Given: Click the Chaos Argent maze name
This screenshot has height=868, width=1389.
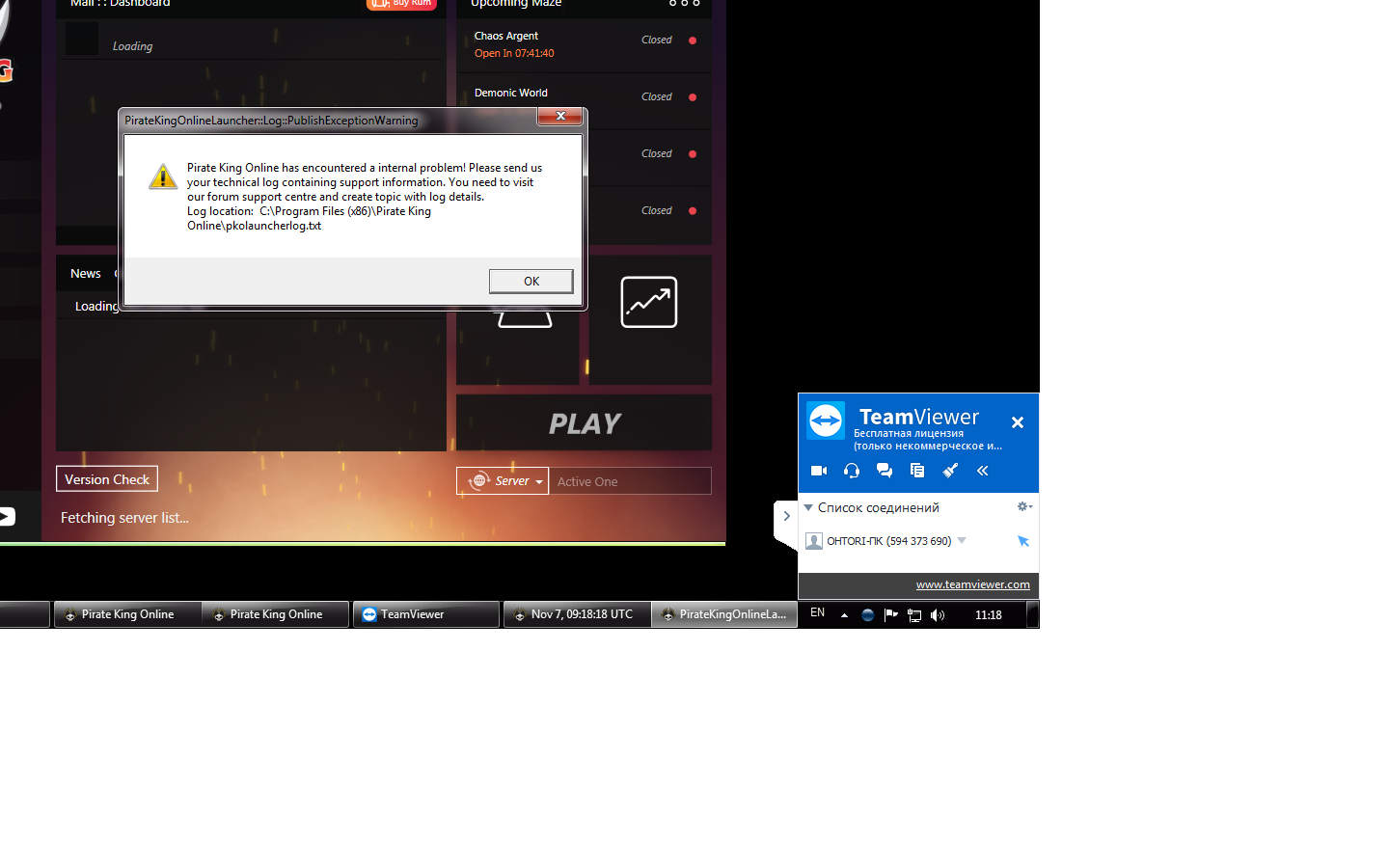Looking at the screenshot, I should click(506, 36).
